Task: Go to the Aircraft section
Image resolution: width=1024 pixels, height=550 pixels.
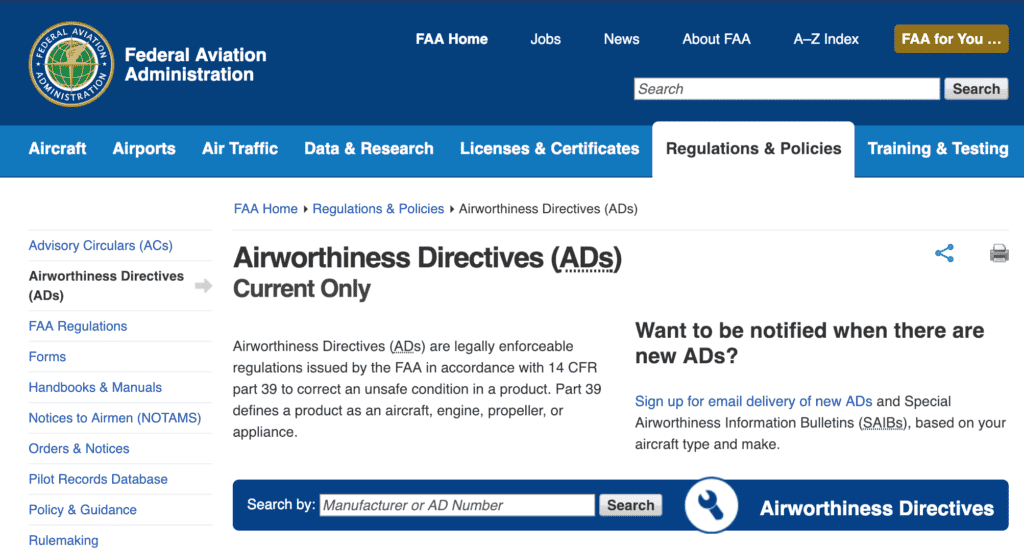Action: point(57,149)
